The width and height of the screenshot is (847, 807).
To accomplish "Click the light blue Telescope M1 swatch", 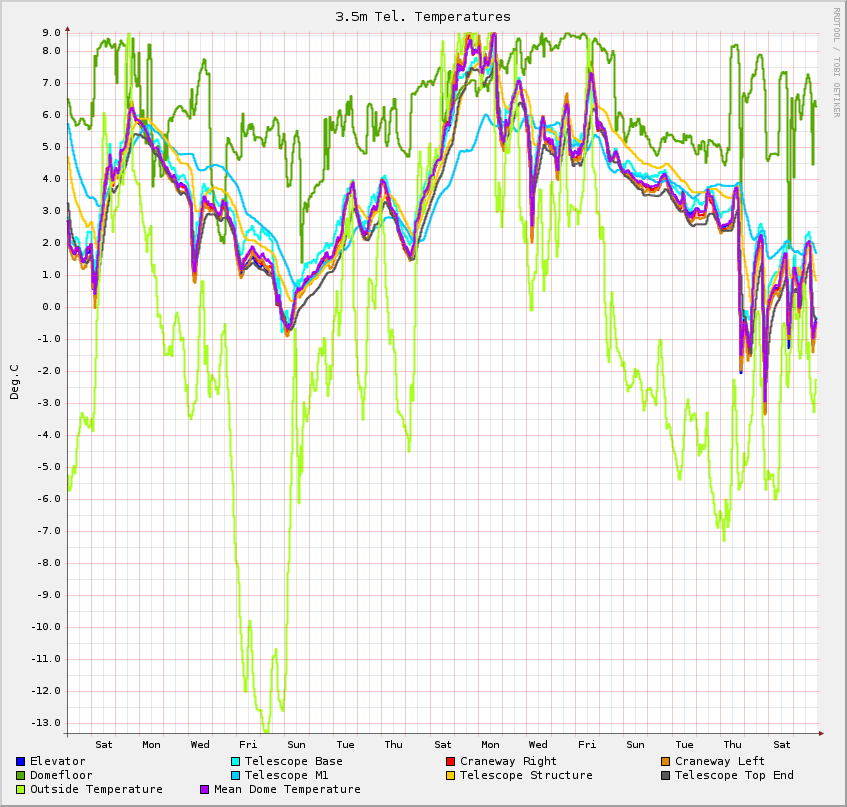I will (235, 775).
